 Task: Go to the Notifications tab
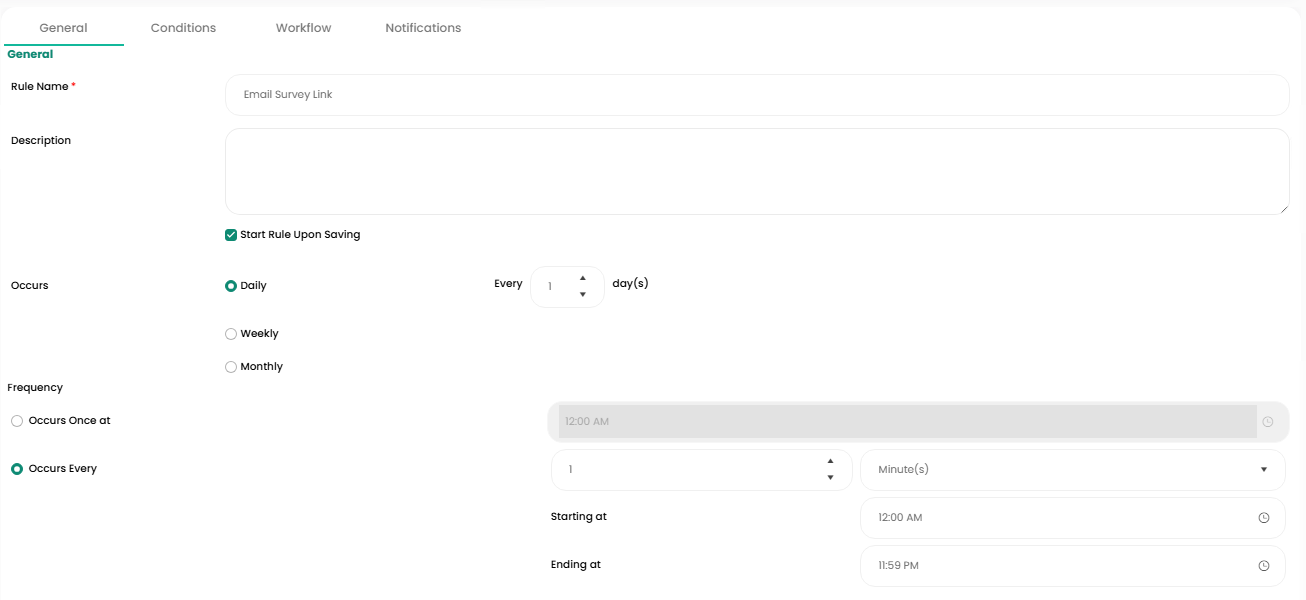(x=423, y=28)
